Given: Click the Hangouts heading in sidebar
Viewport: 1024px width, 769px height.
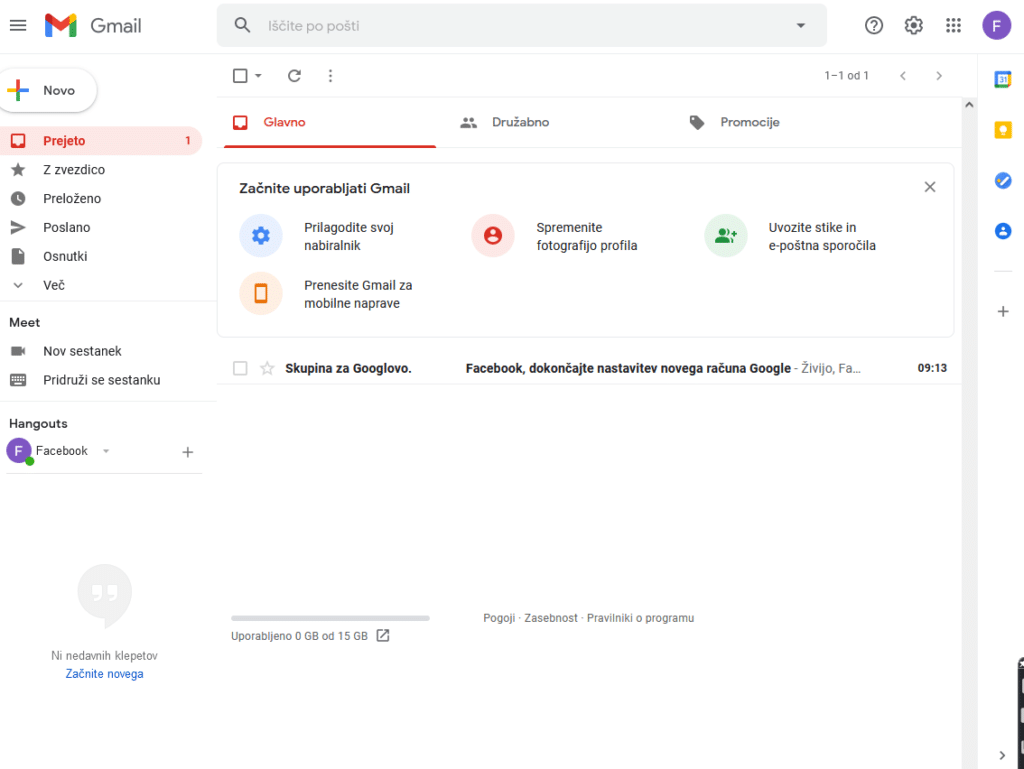Looking at the screenshot, I should click(x=39, y=424).
